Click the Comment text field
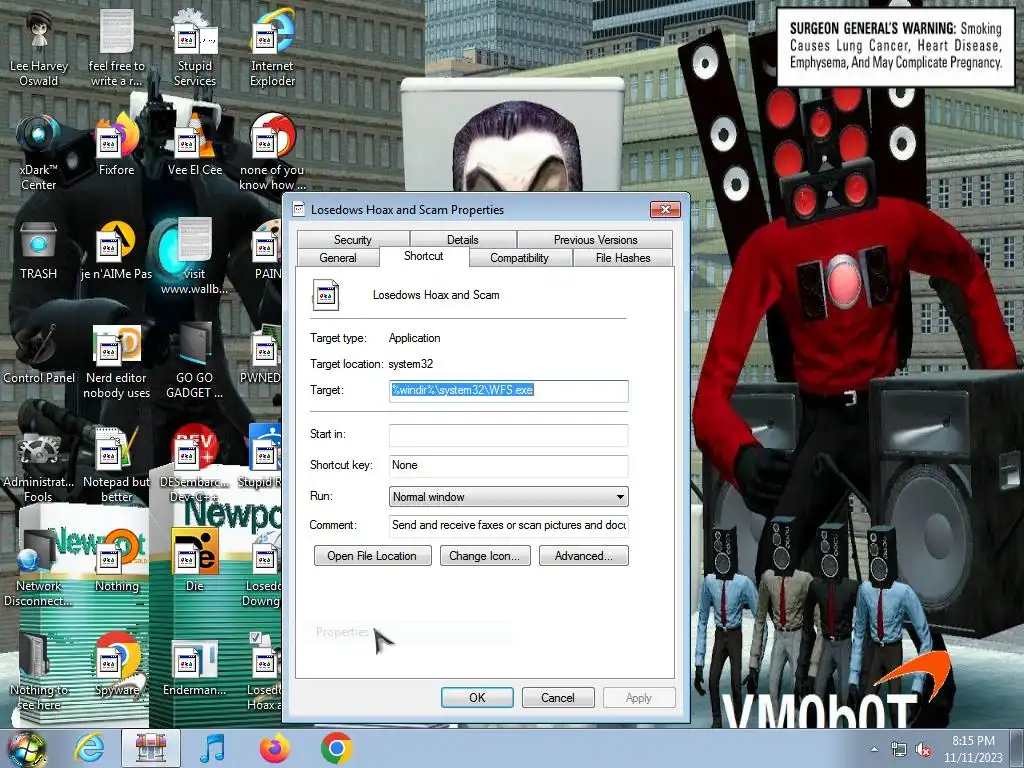 (509, 525)
